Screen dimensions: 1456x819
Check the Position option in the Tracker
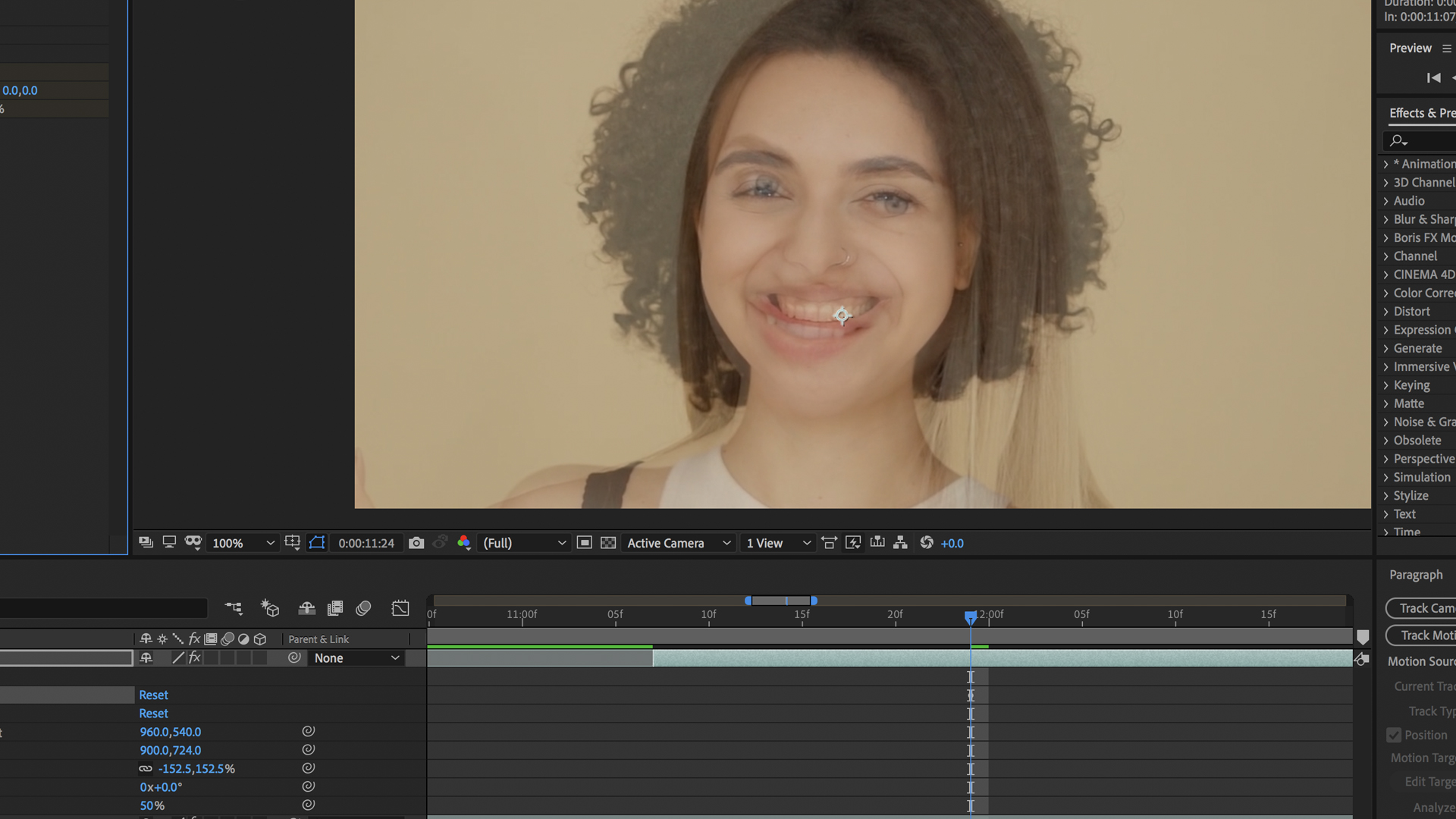pos(1394,735)
